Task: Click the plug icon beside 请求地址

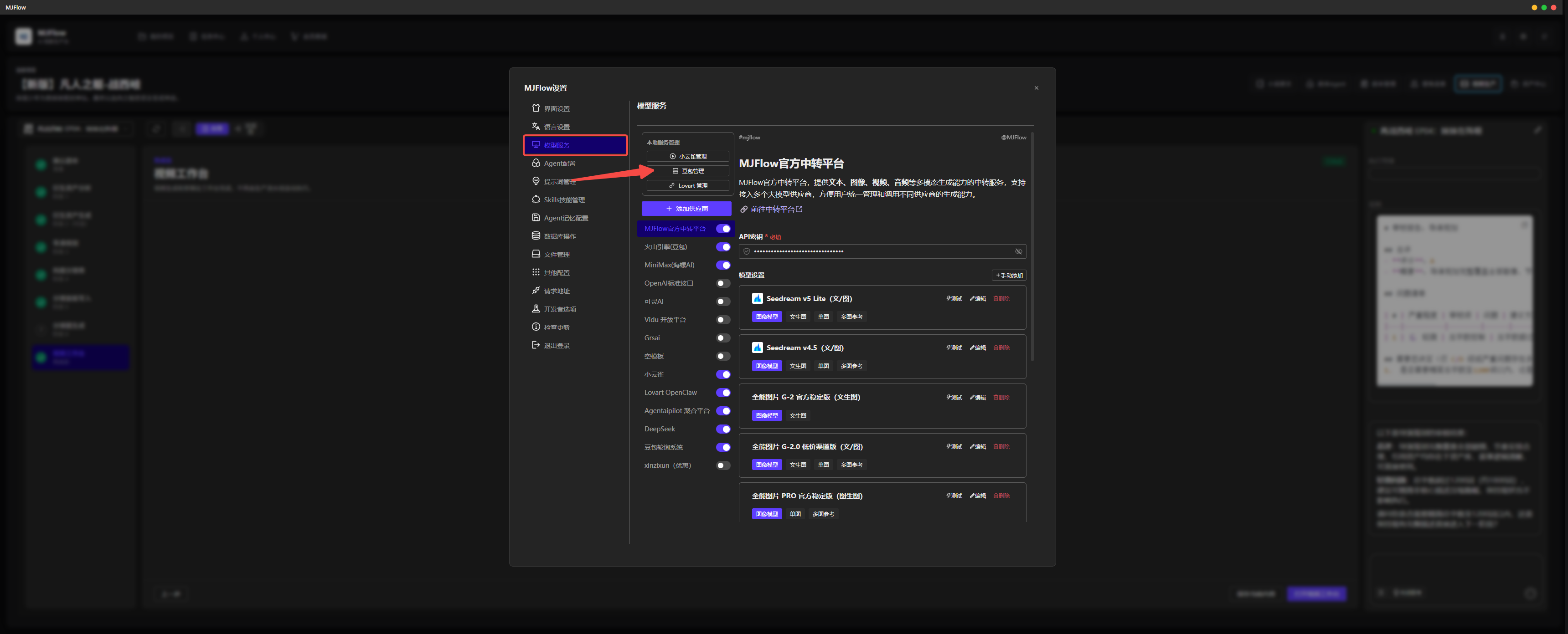Action: click(536, 291)
